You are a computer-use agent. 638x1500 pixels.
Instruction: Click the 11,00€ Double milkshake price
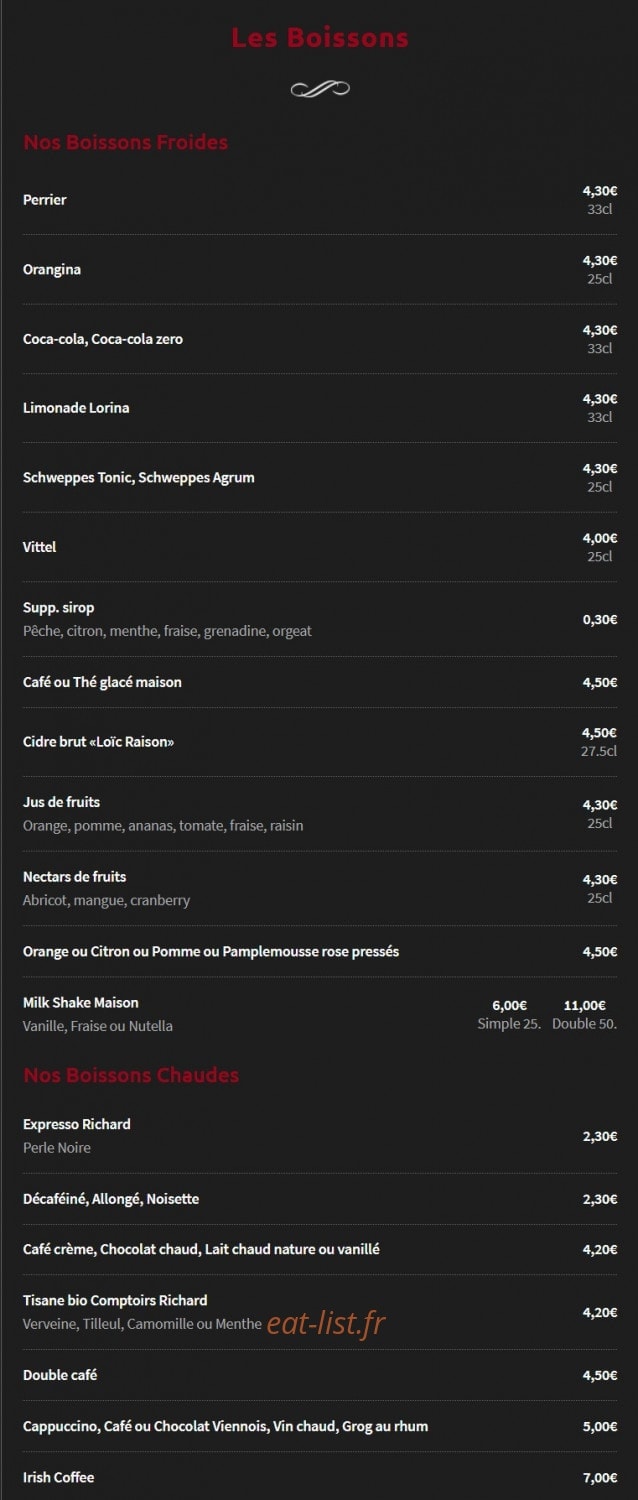[585, 1005]
